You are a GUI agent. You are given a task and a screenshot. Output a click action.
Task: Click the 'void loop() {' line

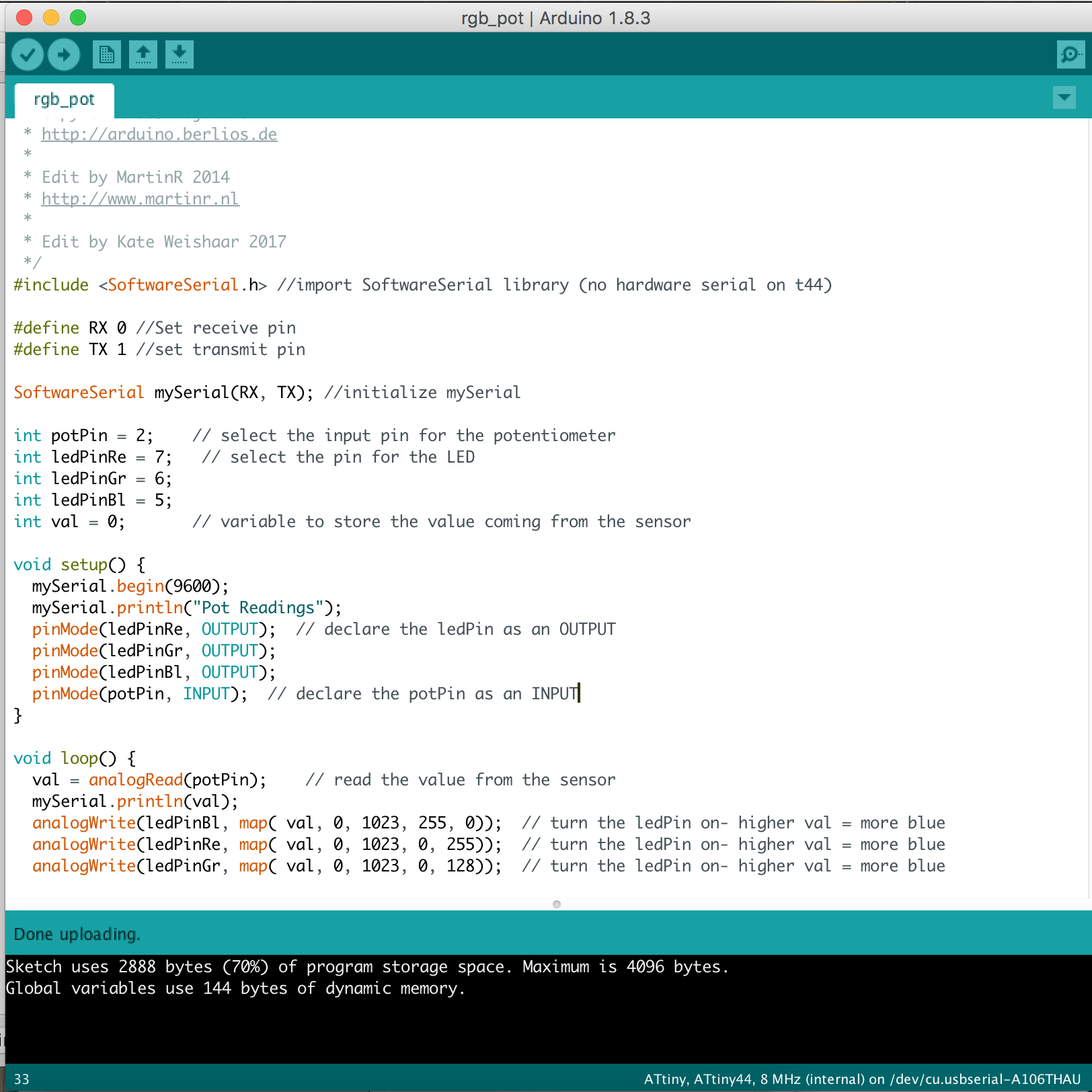tap(75, 758)
